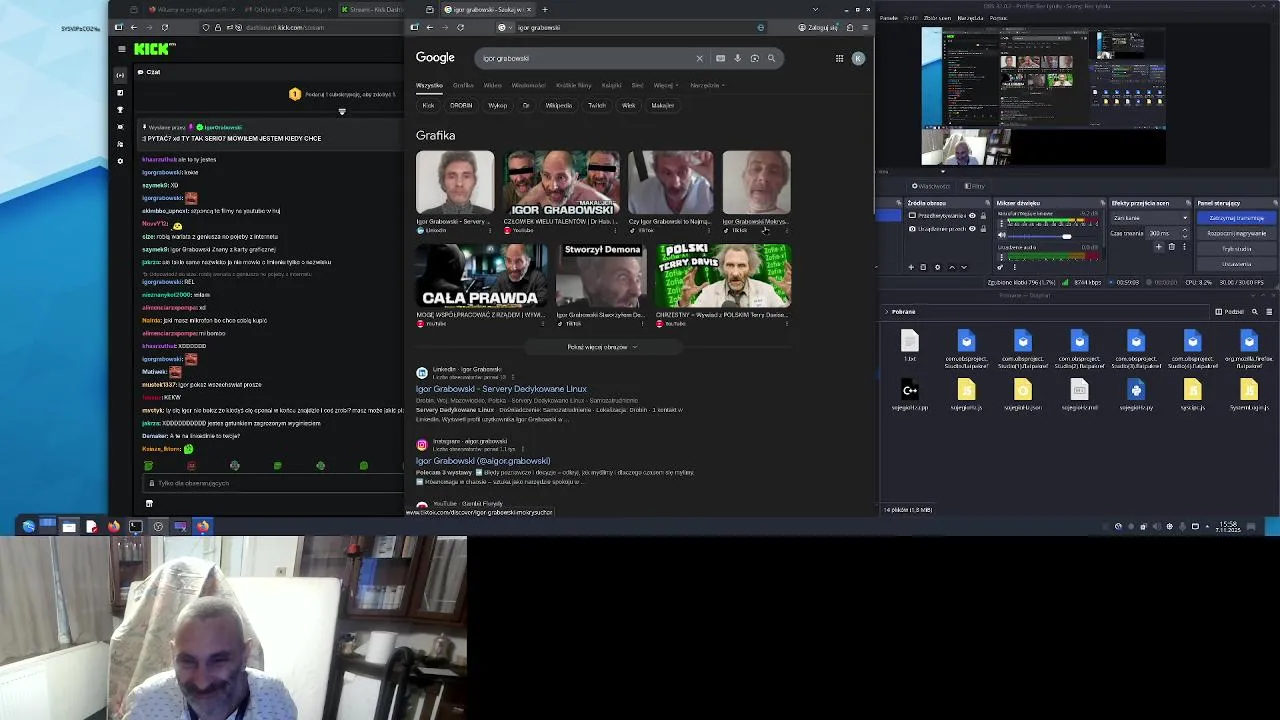
Task: Open transition options three-dot menu
Action: 1185,246
